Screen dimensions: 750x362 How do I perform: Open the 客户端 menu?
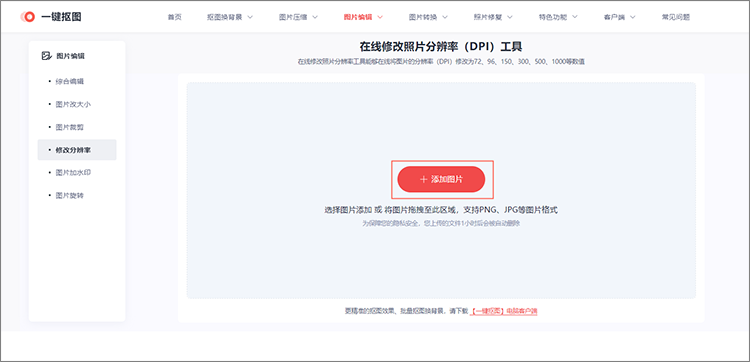click(614, 17)
